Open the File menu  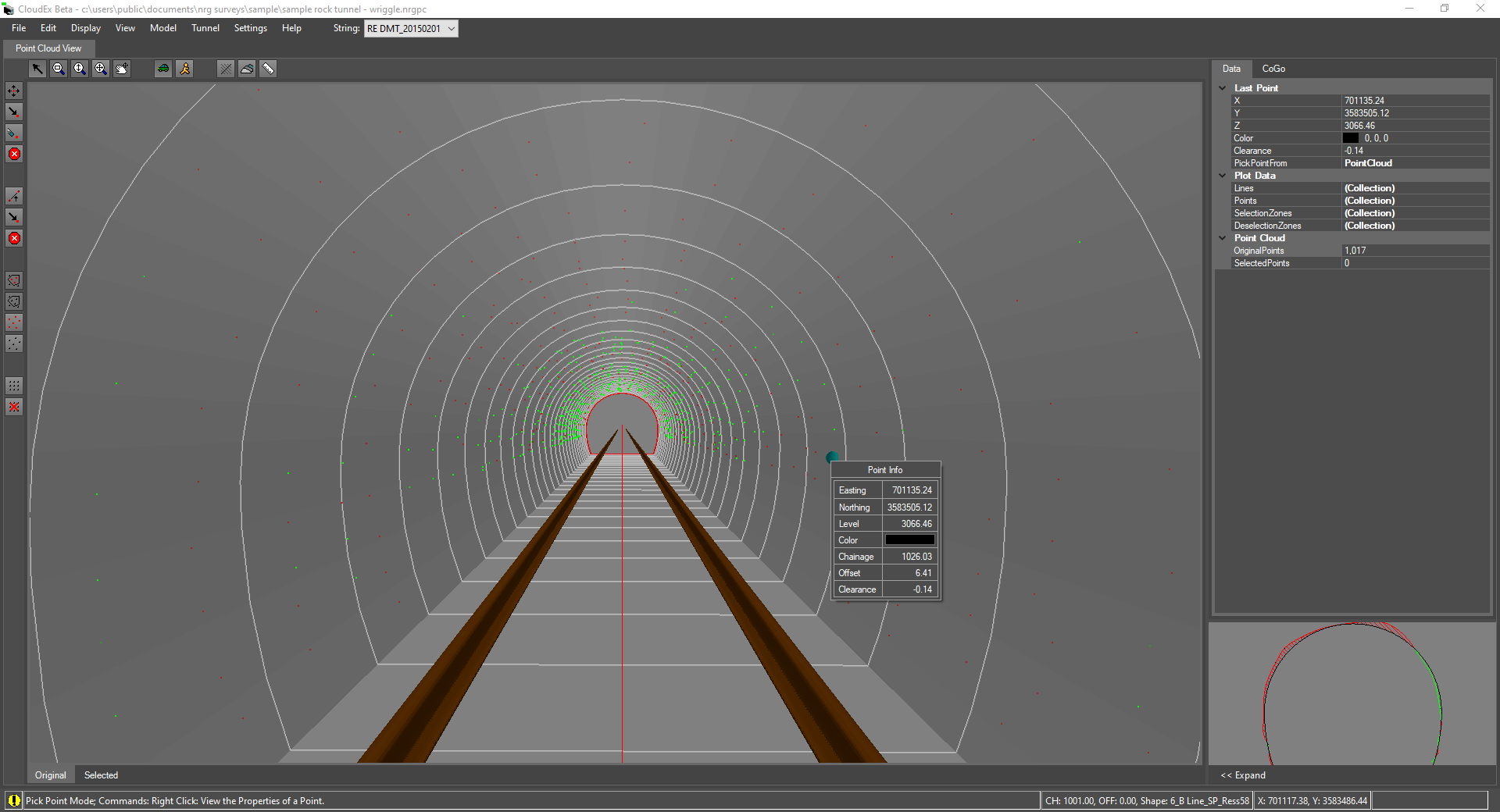click(x=19, y=28)
